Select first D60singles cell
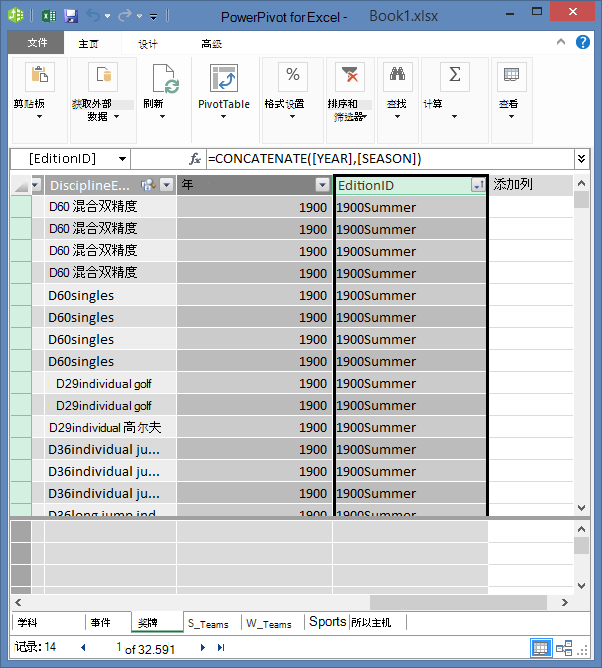The width and height of the screenshot is (602, 668). pos(110,295)
